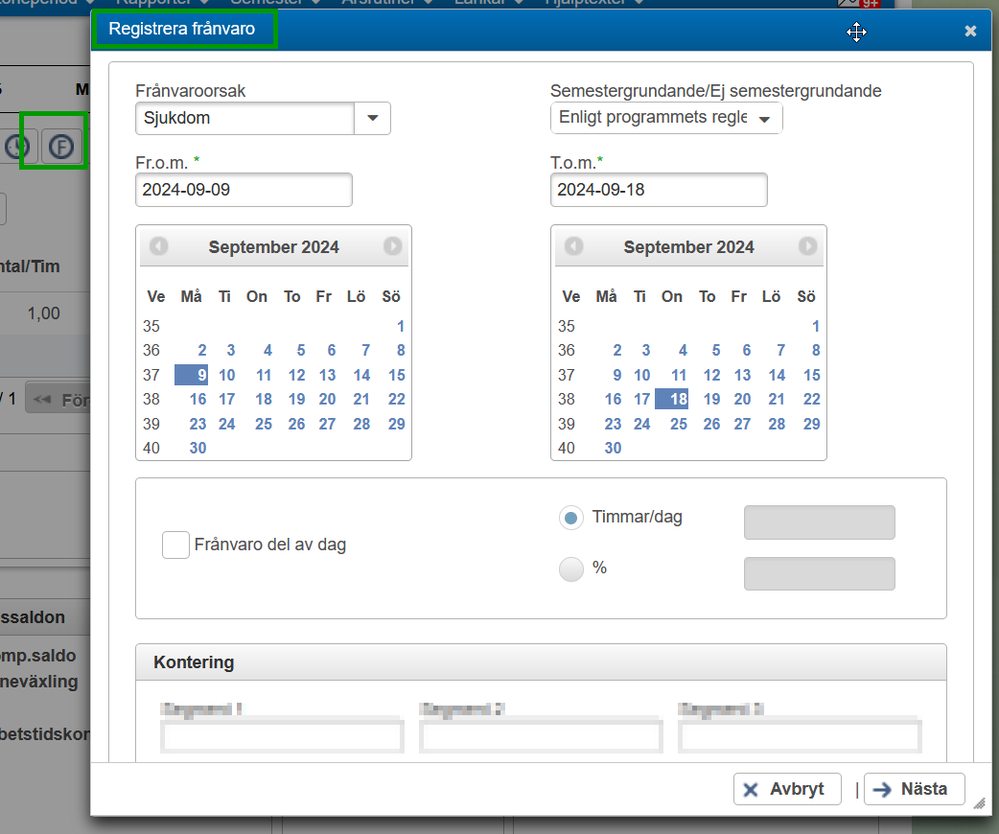The image size is (999, 834).
Task: Click the move handle icon in dialog title bar
Action: coord(856,32)
